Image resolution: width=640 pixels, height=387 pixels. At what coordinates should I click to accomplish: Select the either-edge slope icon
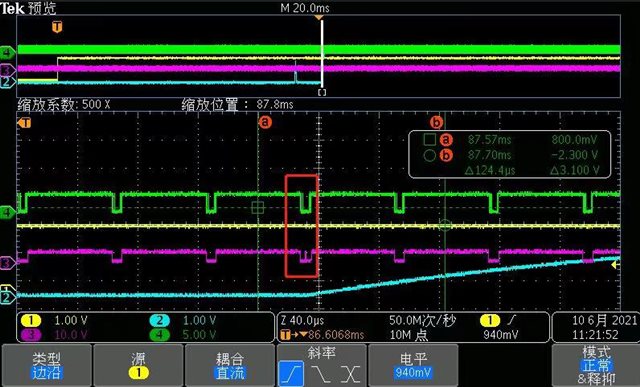(x=351, y=374)
